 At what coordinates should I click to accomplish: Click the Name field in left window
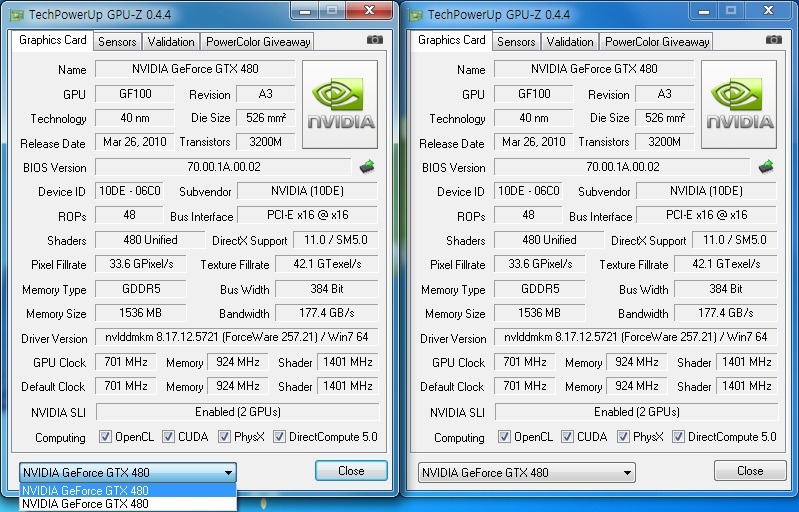195,69
